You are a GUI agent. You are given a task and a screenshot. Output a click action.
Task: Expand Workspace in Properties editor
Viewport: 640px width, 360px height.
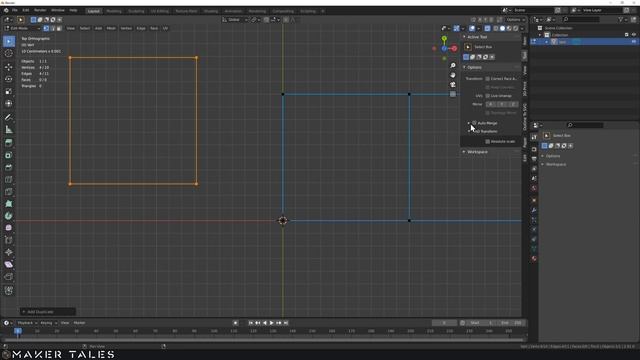pos(543,164)
